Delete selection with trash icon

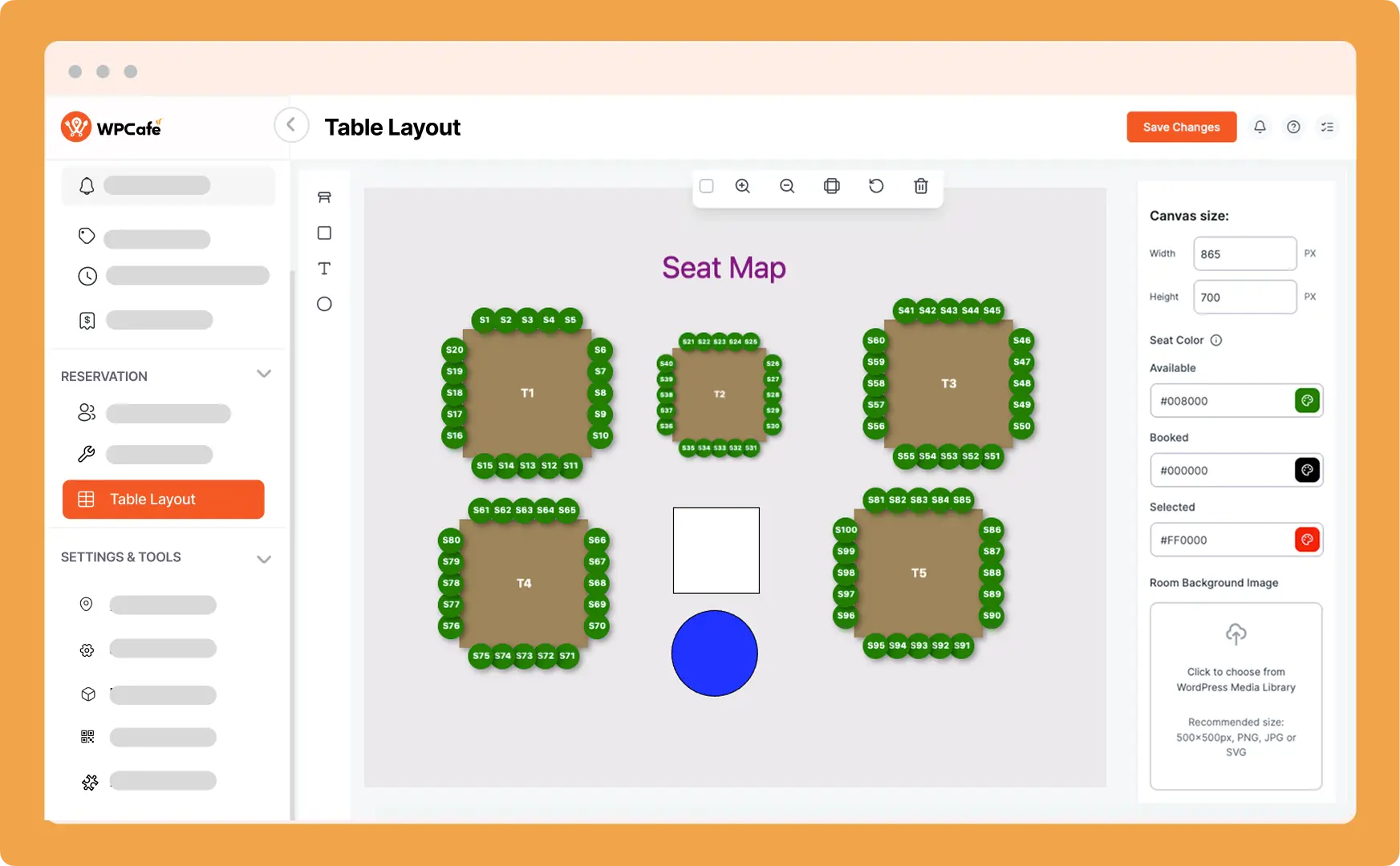[x=921, y=186]
